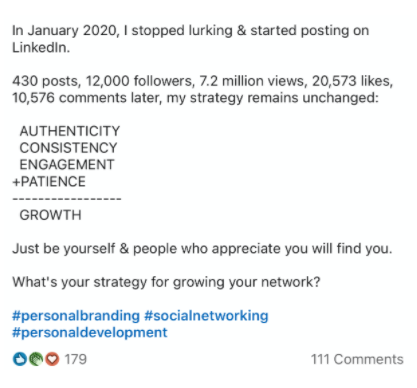Click the blue thumbs-up Like reaction icon
The image size is (417, 388).
pyautogui.click(x=20, y=359)
